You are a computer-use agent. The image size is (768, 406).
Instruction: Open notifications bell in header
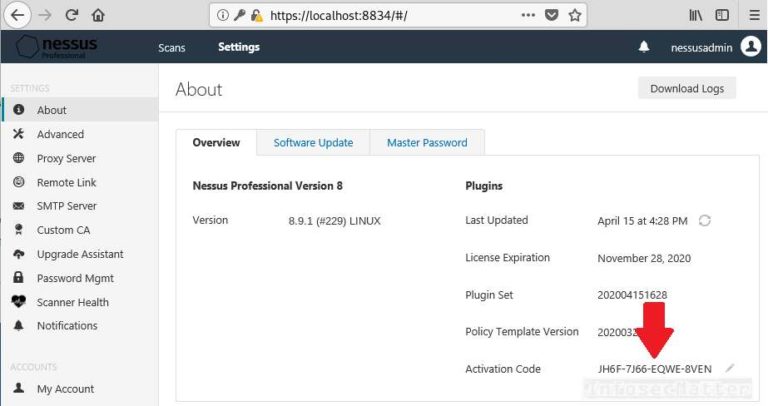[644, 47]
